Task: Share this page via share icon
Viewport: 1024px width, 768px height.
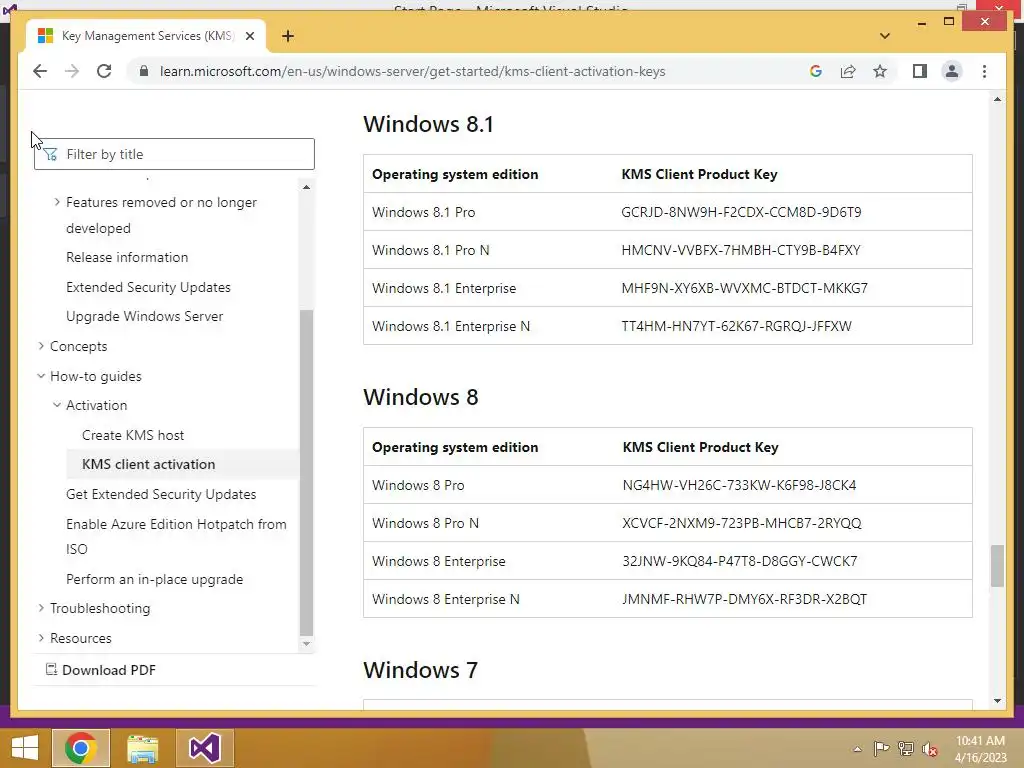Action: pyautogui.click(x=848, y=71)
